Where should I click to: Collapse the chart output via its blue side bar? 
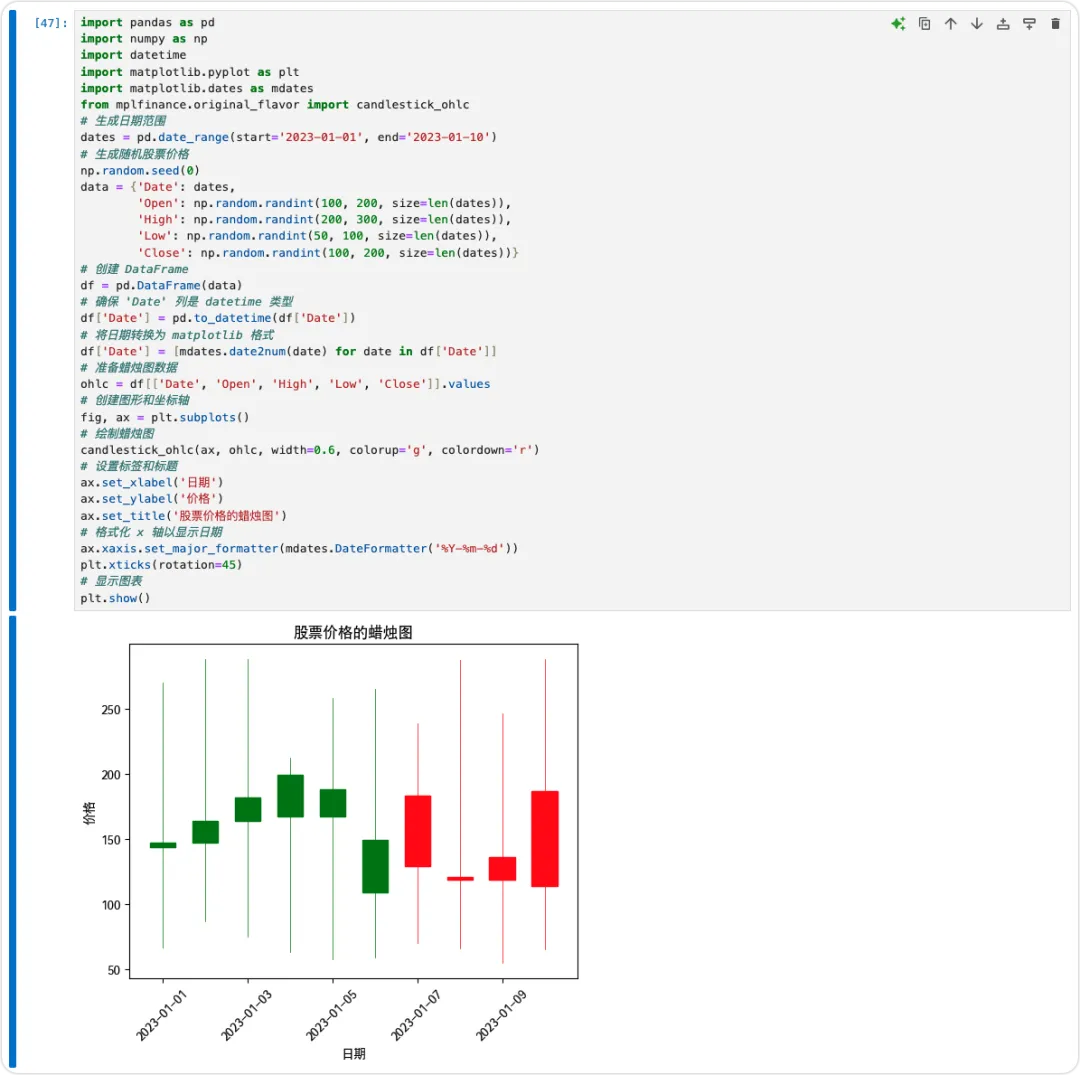tap(12, 842)
